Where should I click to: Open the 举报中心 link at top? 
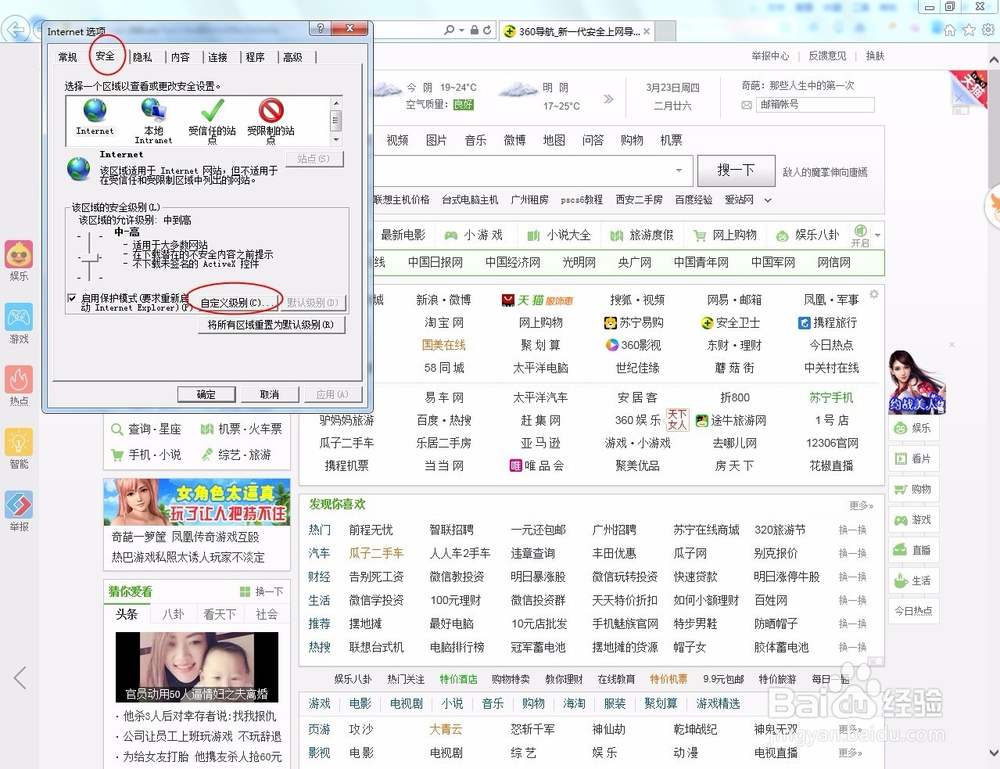coord(770,55)
